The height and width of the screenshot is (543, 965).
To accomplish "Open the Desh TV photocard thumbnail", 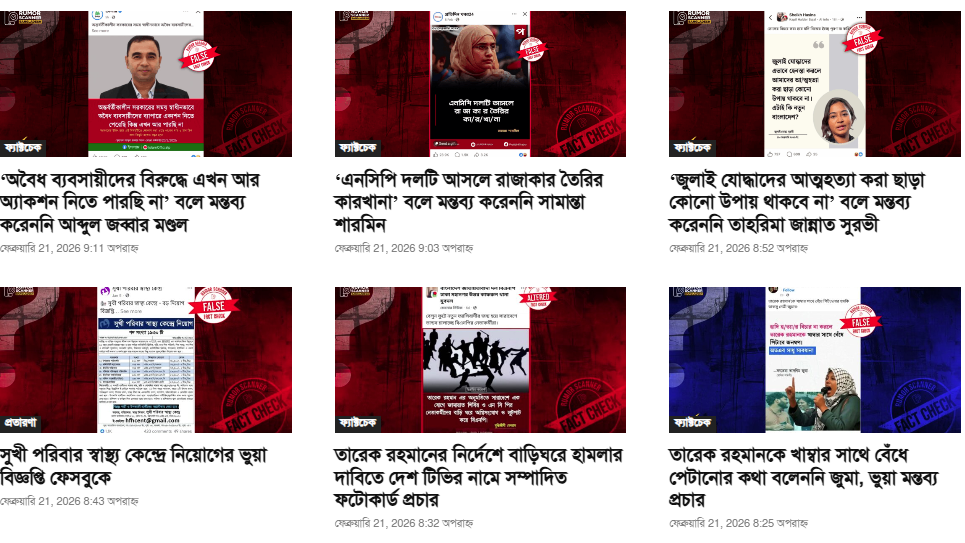I will point(480,360).
